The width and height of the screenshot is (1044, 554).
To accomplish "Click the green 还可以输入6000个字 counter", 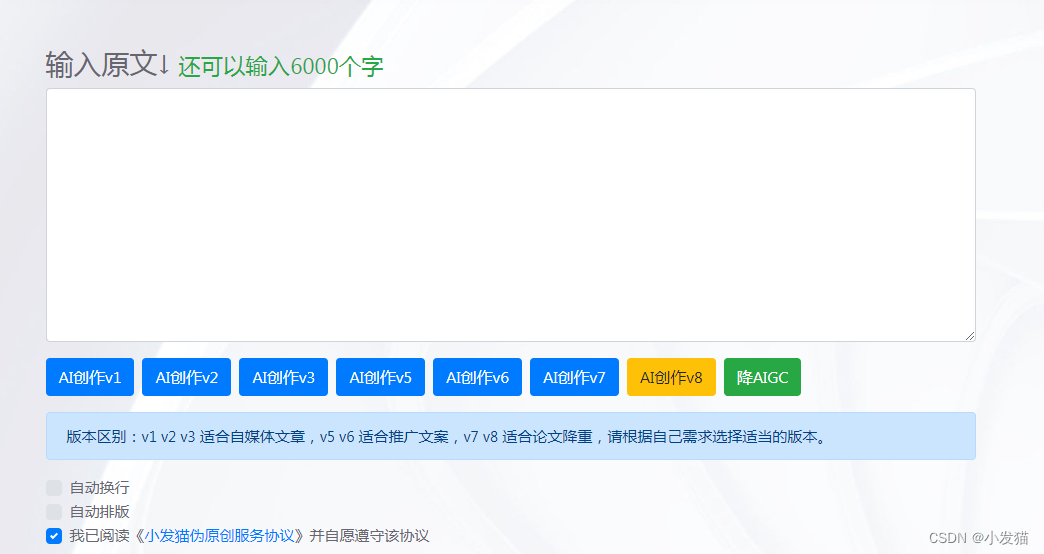I will coord(281,67).
